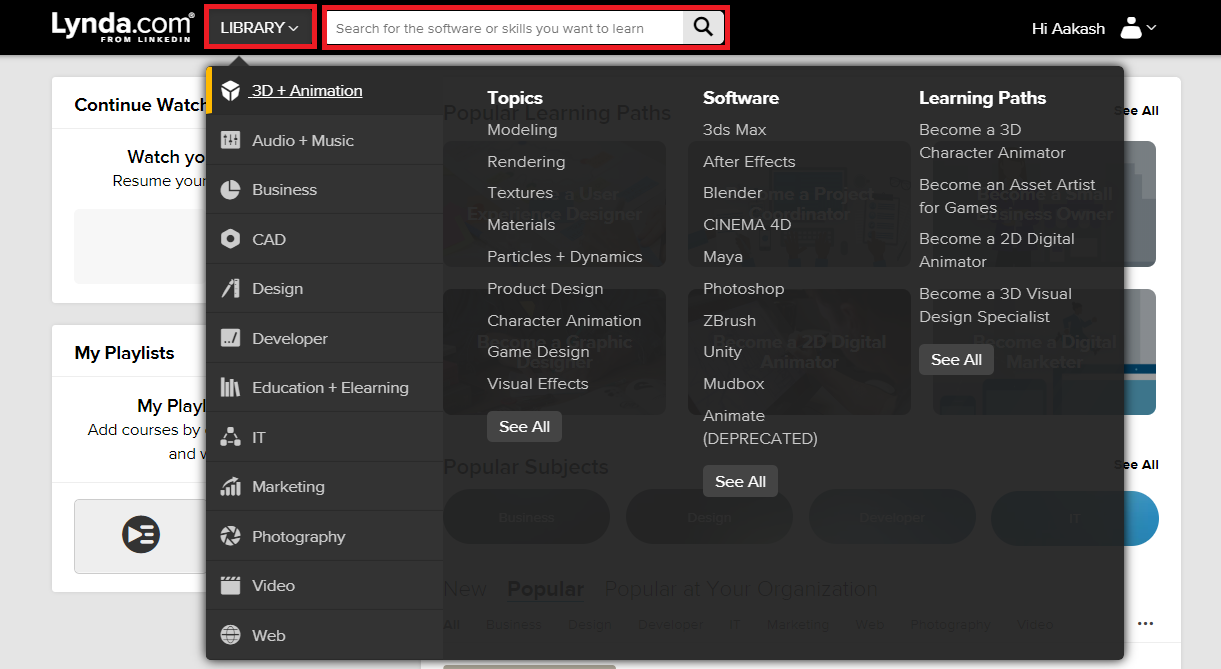Open the LIBRARY dropdown menu

tap(260, 28)
